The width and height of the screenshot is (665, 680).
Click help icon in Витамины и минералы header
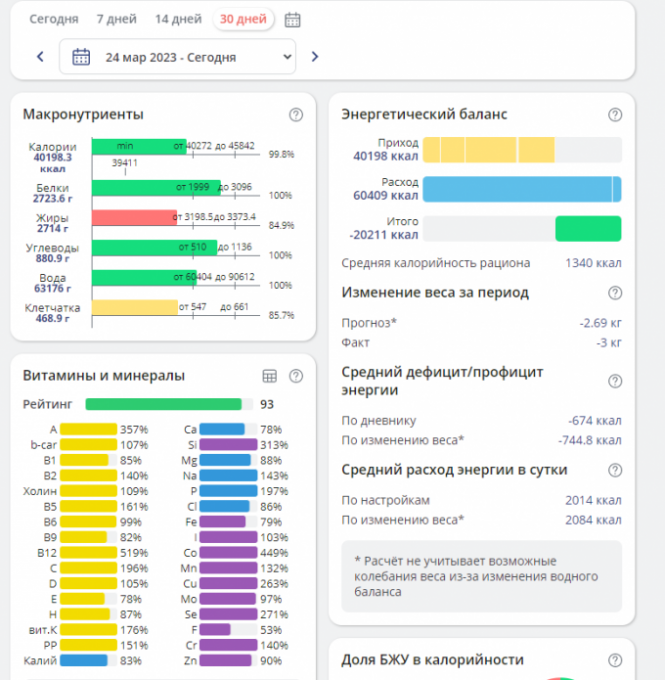tap(296, 376)
